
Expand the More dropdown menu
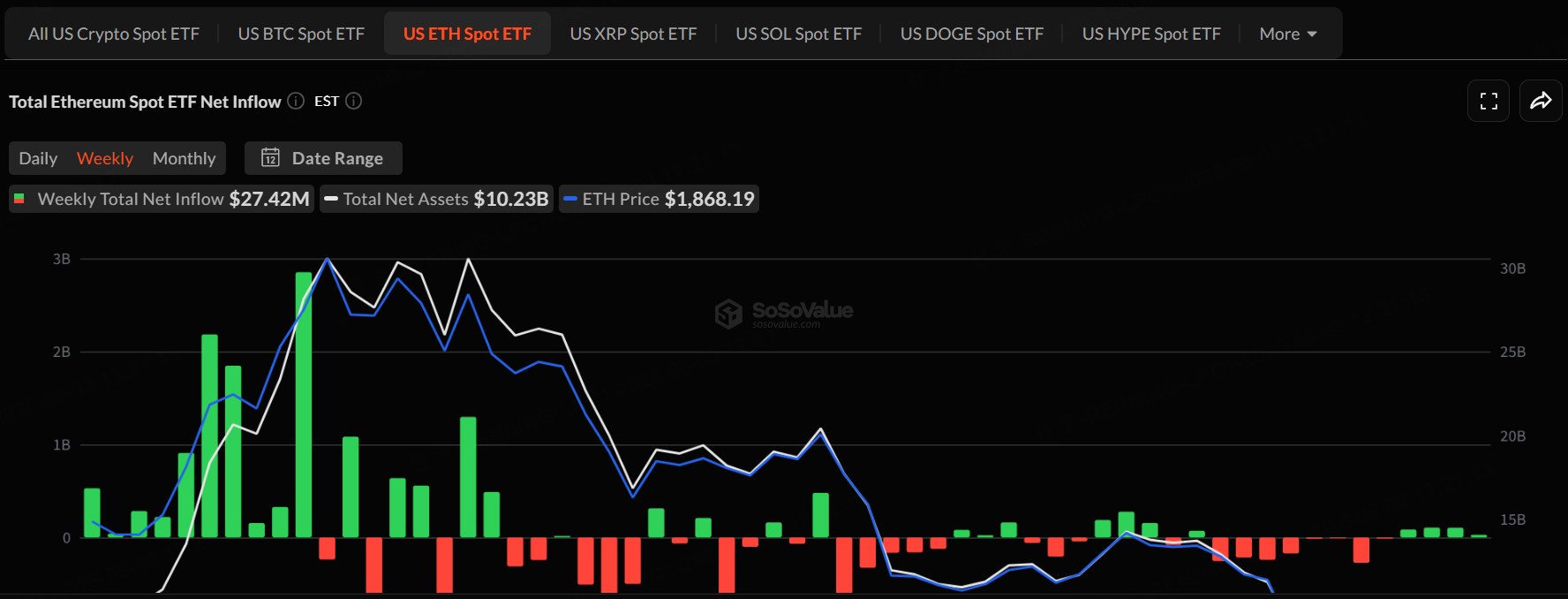click(x=1288, y=34)
